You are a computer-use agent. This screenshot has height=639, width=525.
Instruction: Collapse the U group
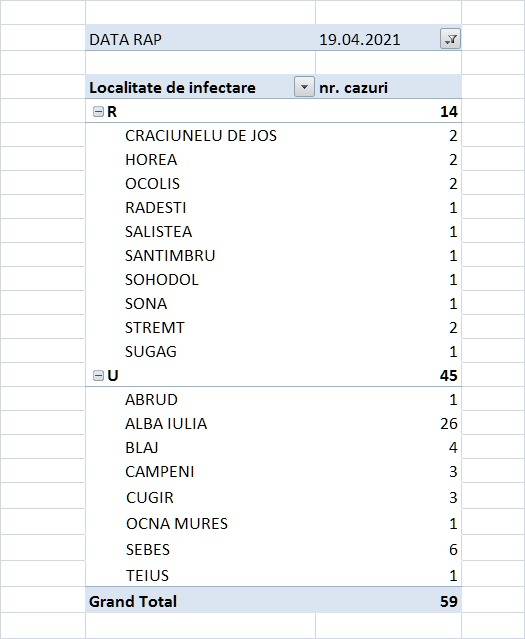tap(98, 375)
